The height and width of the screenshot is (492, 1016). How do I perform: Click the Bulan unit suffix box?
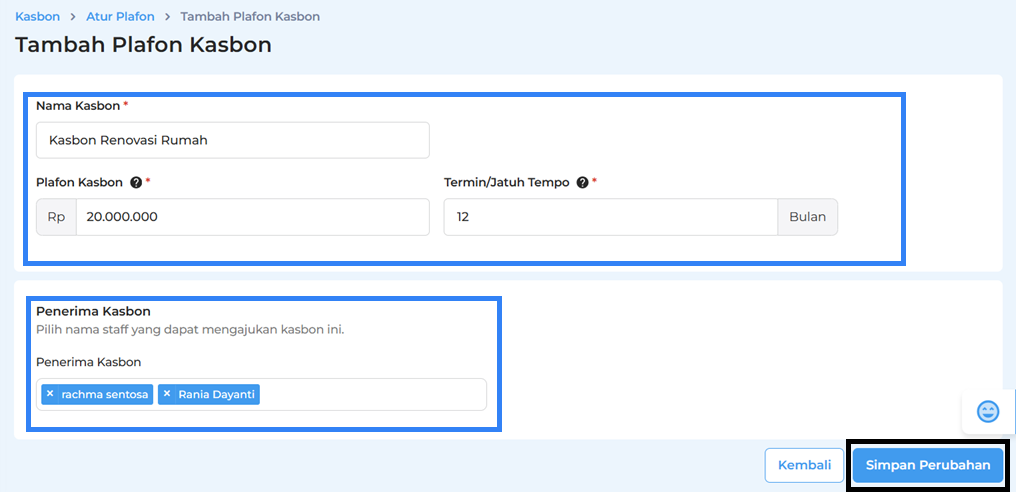tap(807, 217)
